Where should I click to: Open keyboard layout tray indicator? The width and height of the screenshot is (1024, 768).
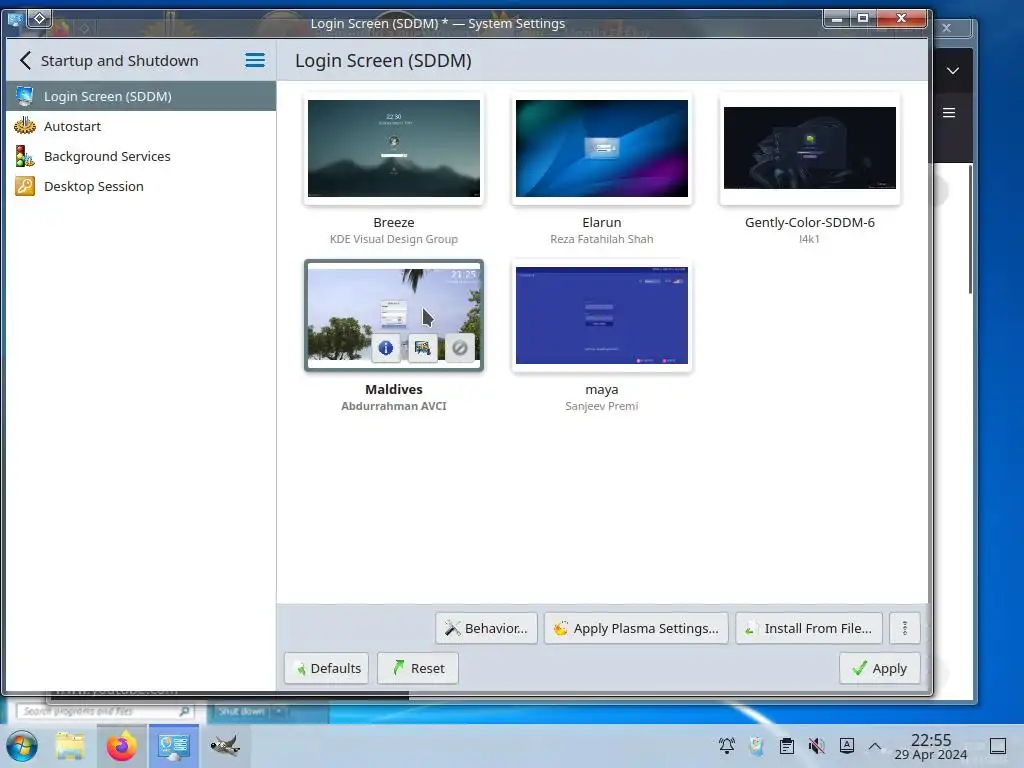tap(847, 745)
